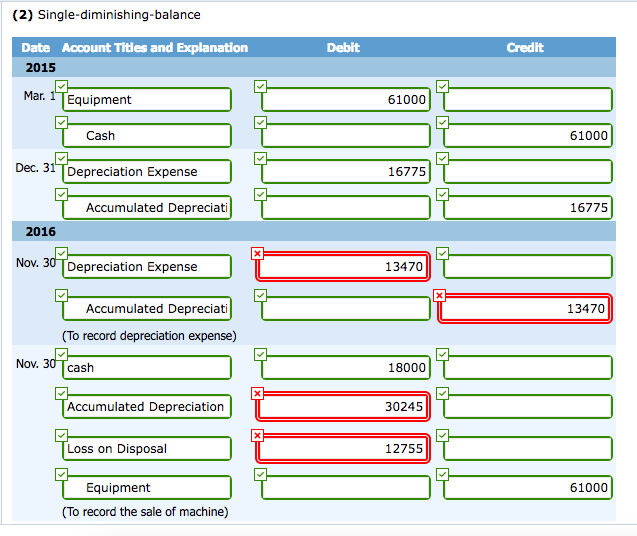Click the red X icon on the 30245 debit field
637x536 pixels.
click(259, 395)
